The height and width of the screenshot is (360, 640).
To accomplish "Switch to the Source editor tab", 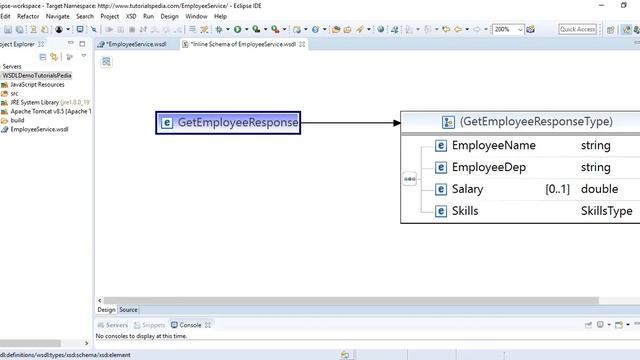I will pyautogui.click(x=128, y=310).
